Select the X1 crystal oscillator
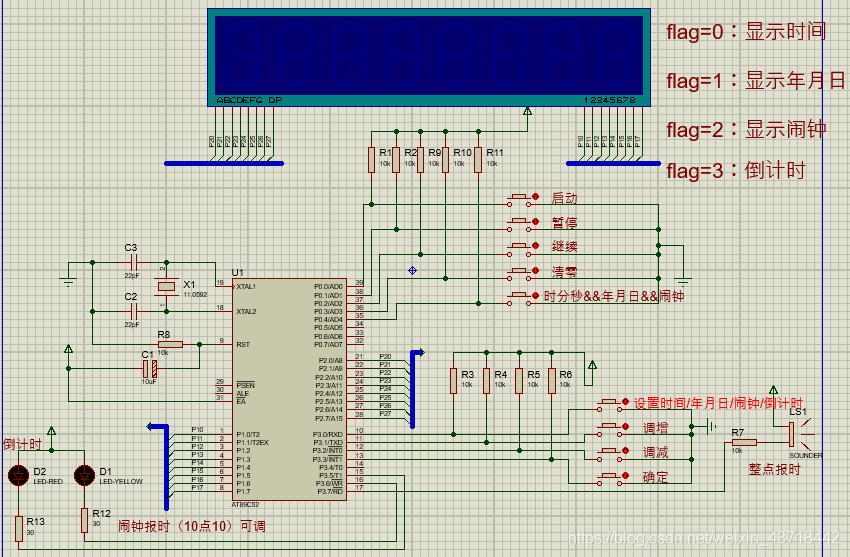 point(166,287)
